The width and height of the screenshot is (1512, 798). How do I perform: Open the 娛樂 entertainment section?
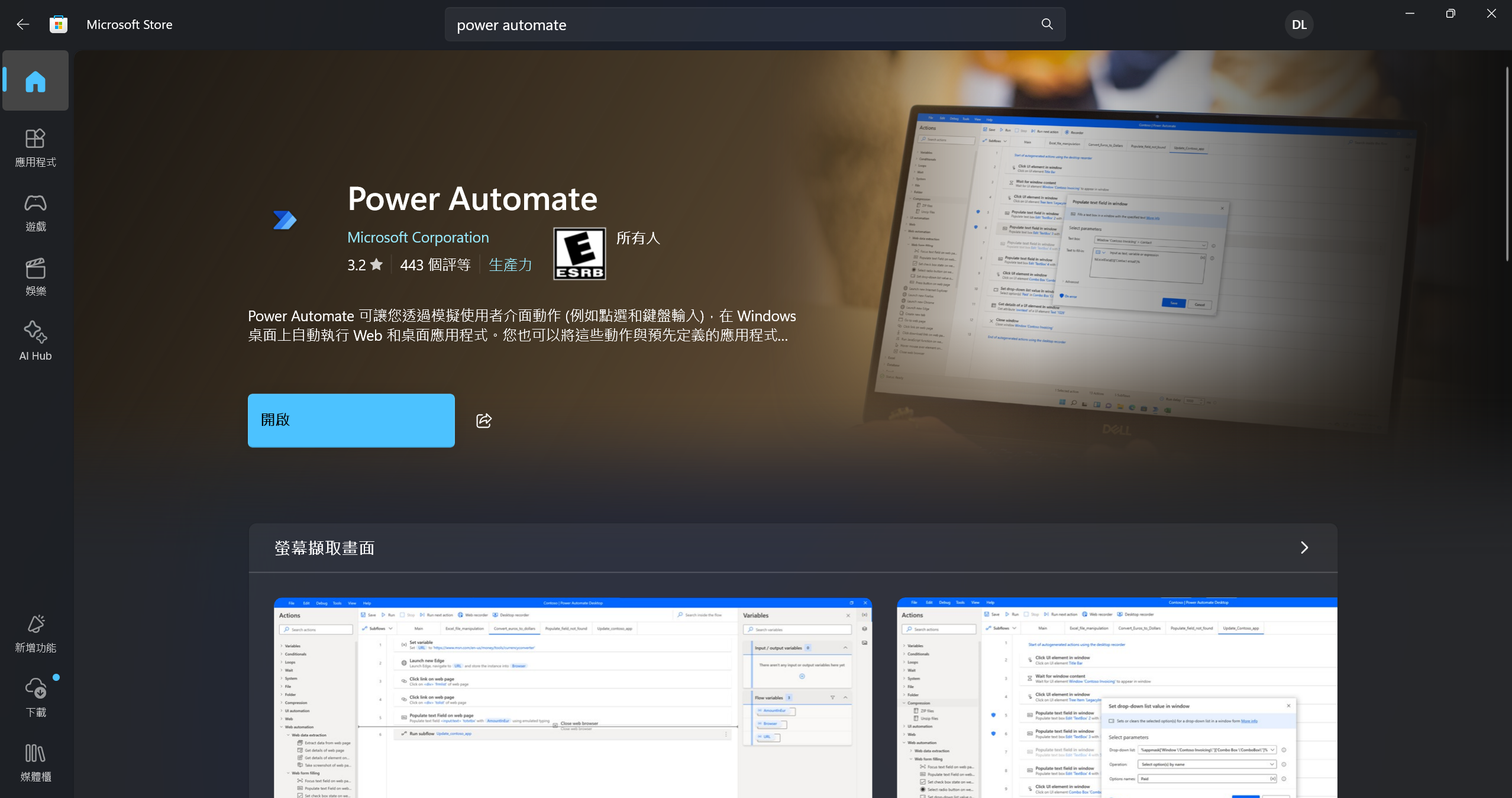(35, 277)
